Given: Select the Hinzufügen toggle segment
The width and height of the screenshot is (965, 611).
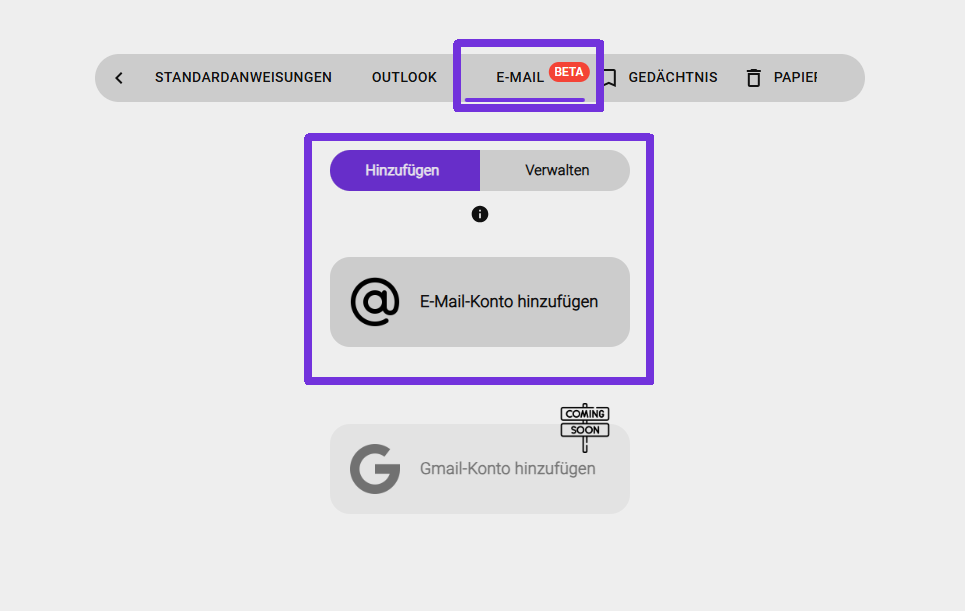Looking at the screenshot, I should click(405, 170).
